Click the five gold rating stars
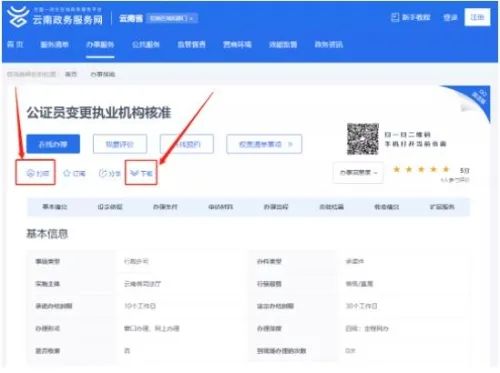The height and width of the screenshot is (373, 500). point(421,169)
